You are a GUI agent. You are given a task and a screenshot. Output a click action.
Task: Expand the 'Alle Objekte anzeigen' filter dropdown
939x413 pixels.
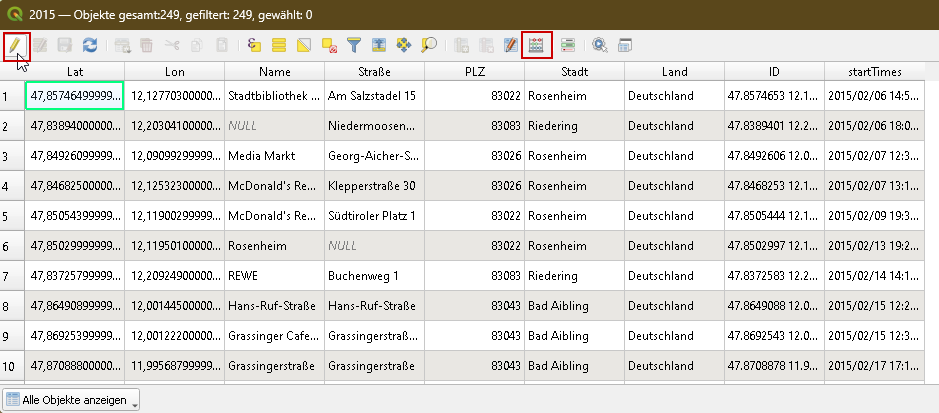71,399
